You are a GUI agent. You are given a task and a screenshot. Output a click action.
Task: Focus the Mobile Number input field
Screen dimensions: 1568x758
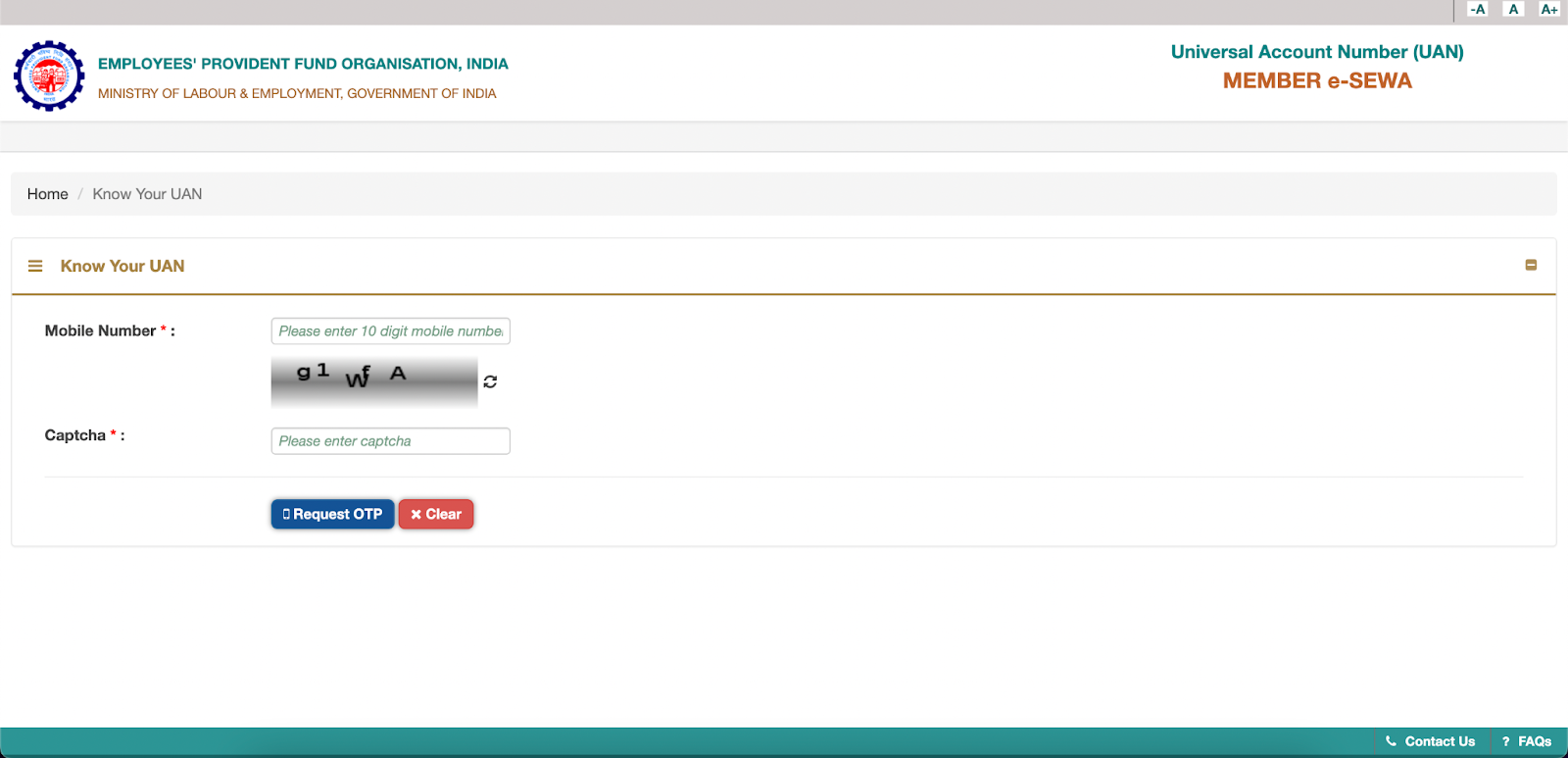click(390, 331)
